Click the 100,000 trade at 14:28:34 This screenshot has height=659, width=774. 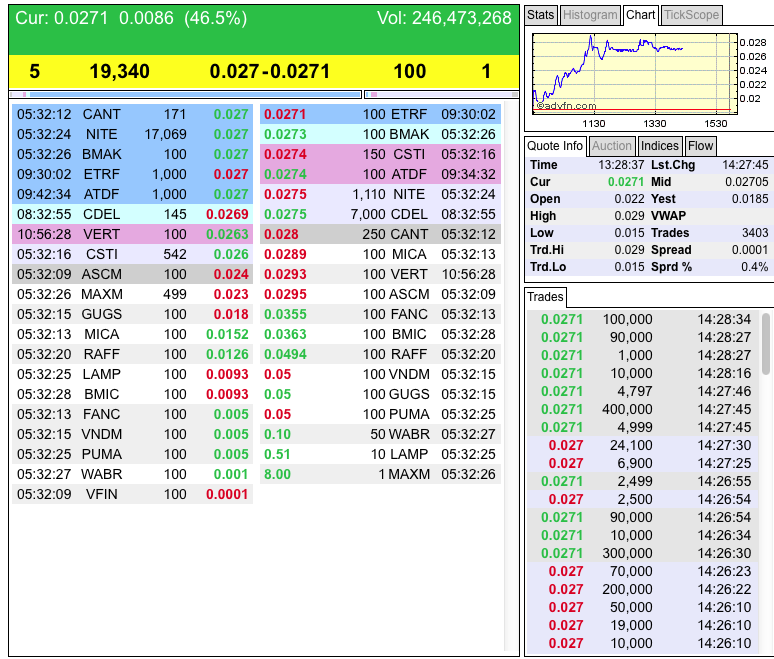pyautogui.click(x=643, y=319)
